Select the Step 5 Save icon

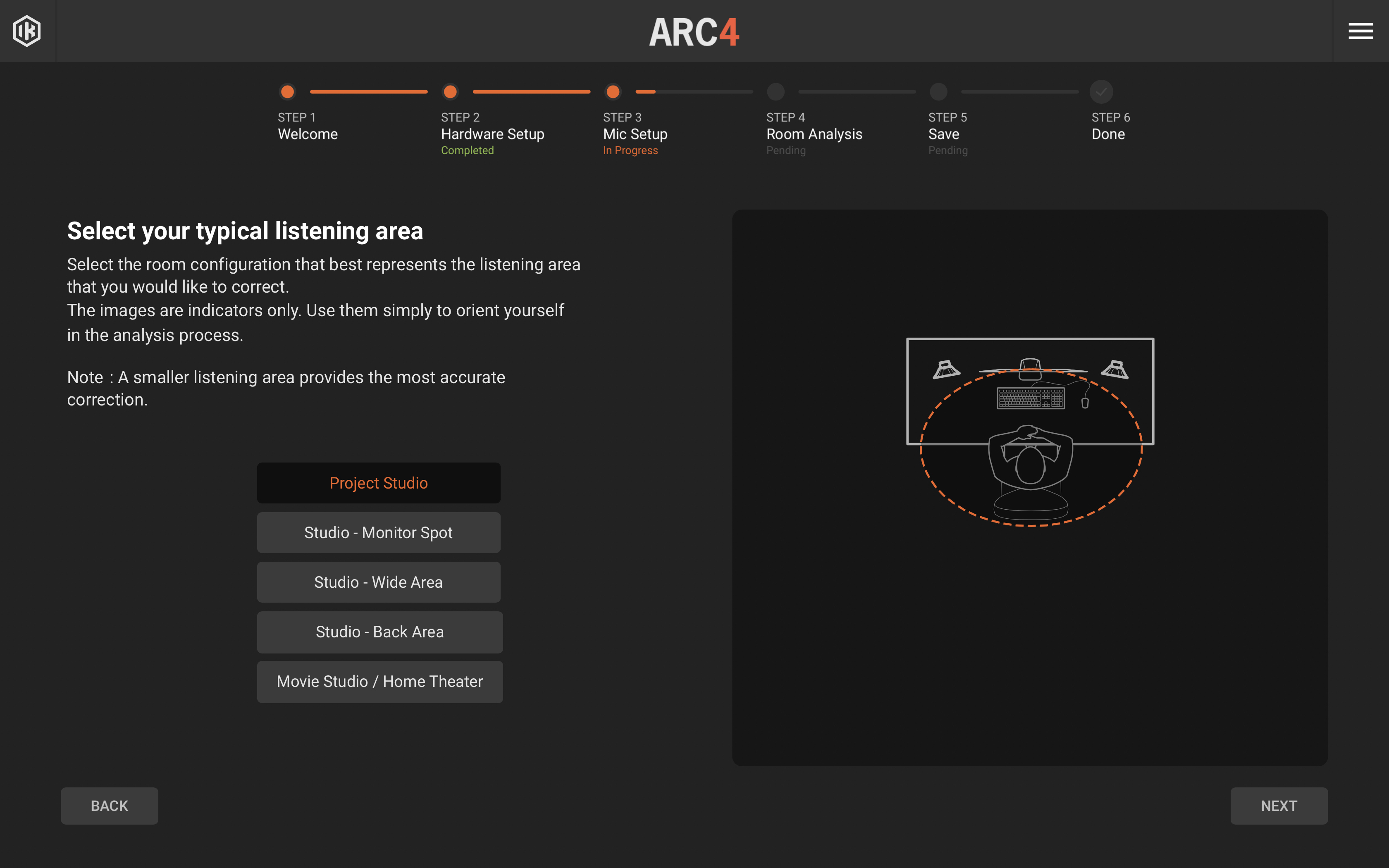[936, 91]
